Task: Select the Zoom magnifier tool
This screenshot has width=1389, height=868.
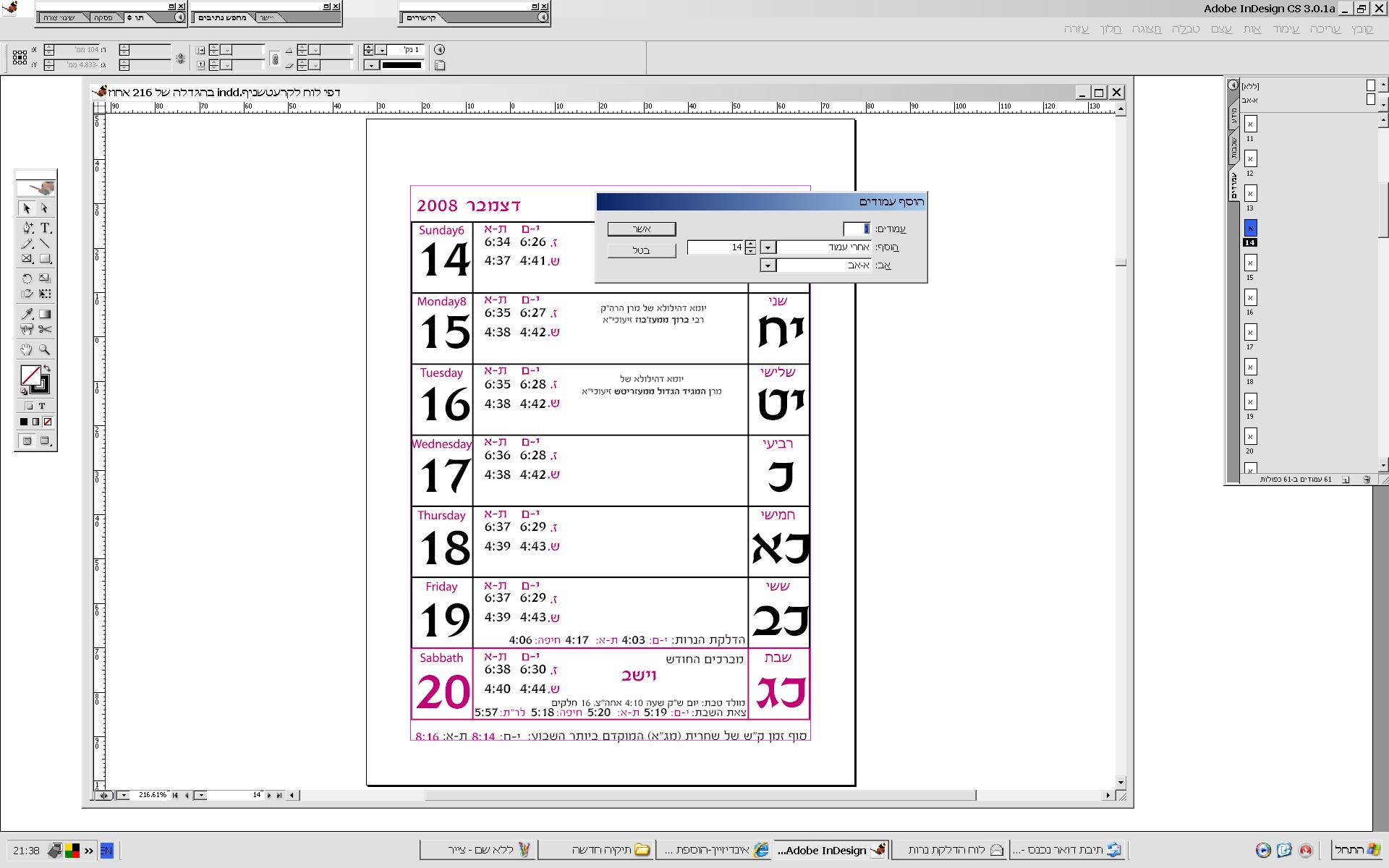Action: 45,350
